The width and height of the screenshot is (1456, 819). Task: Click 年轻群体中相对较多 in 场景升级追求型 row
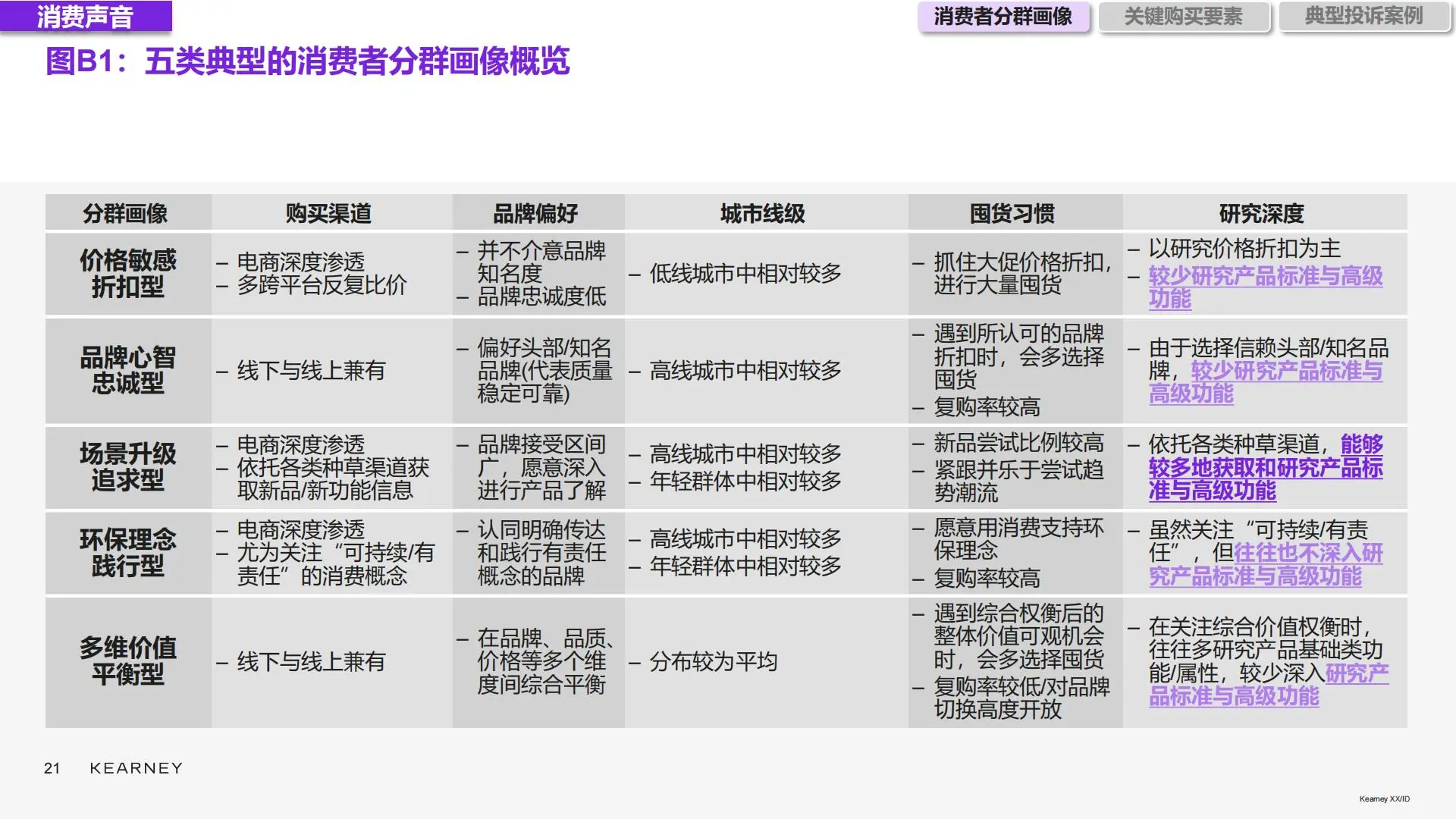(745, 482)
